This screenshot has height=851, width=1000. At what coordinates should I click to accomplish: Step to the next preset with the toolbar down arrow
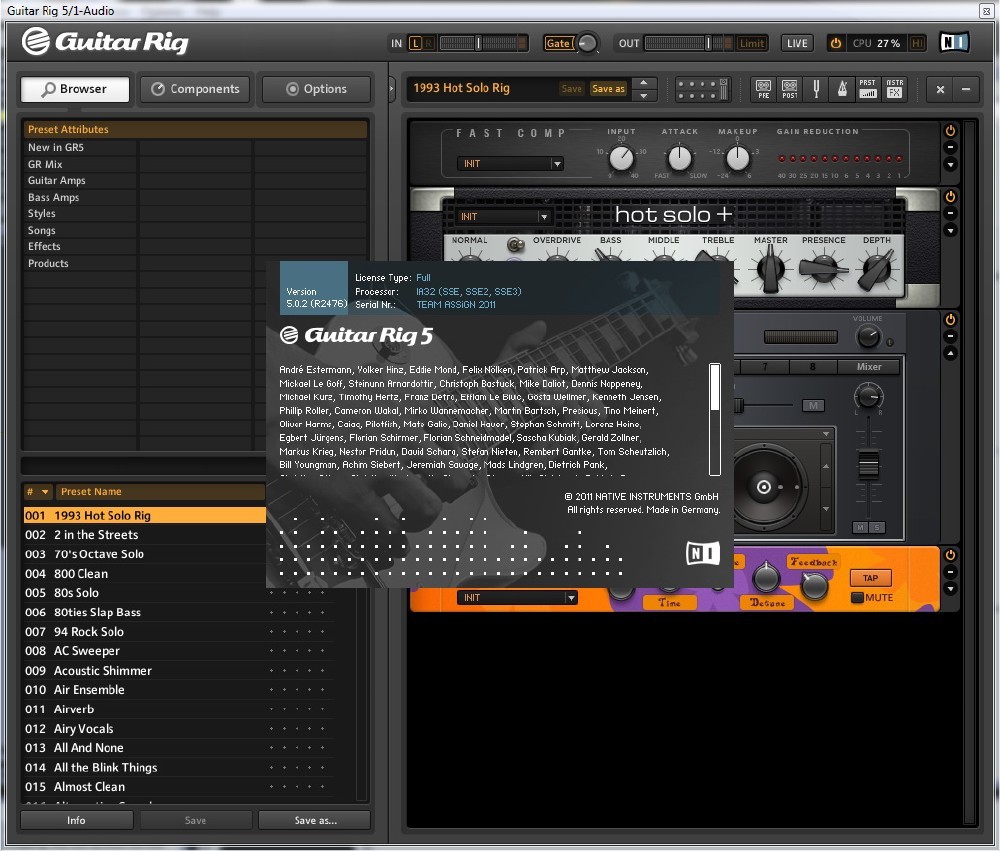(644, 96)
